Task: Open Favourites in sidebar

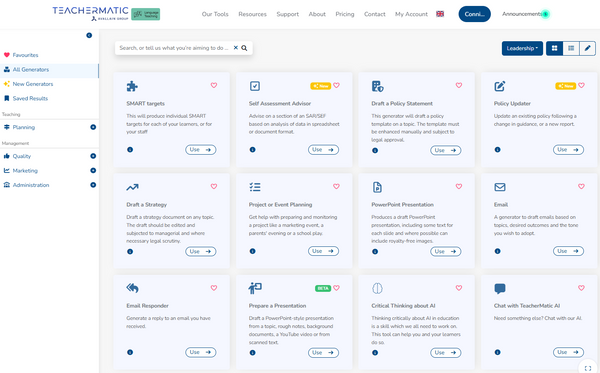Action: pyautogui.click(x=25, y=55)
